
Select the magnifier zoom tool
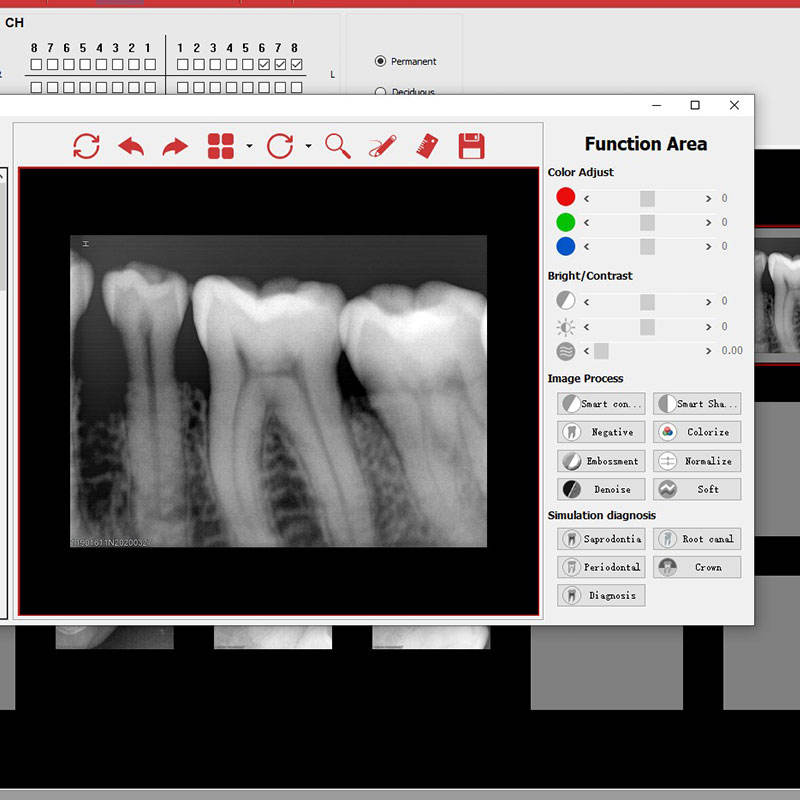[x=338, y=146]
